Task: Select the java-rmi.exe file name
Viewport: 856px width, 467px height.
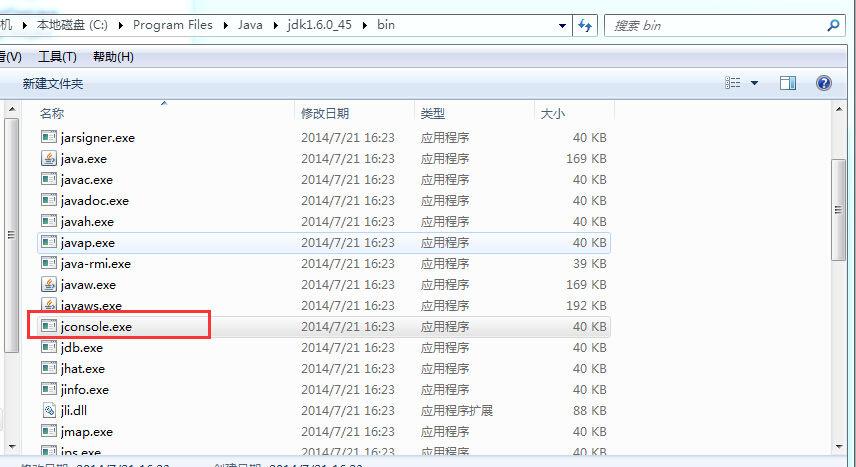Action: pos(96,264)
